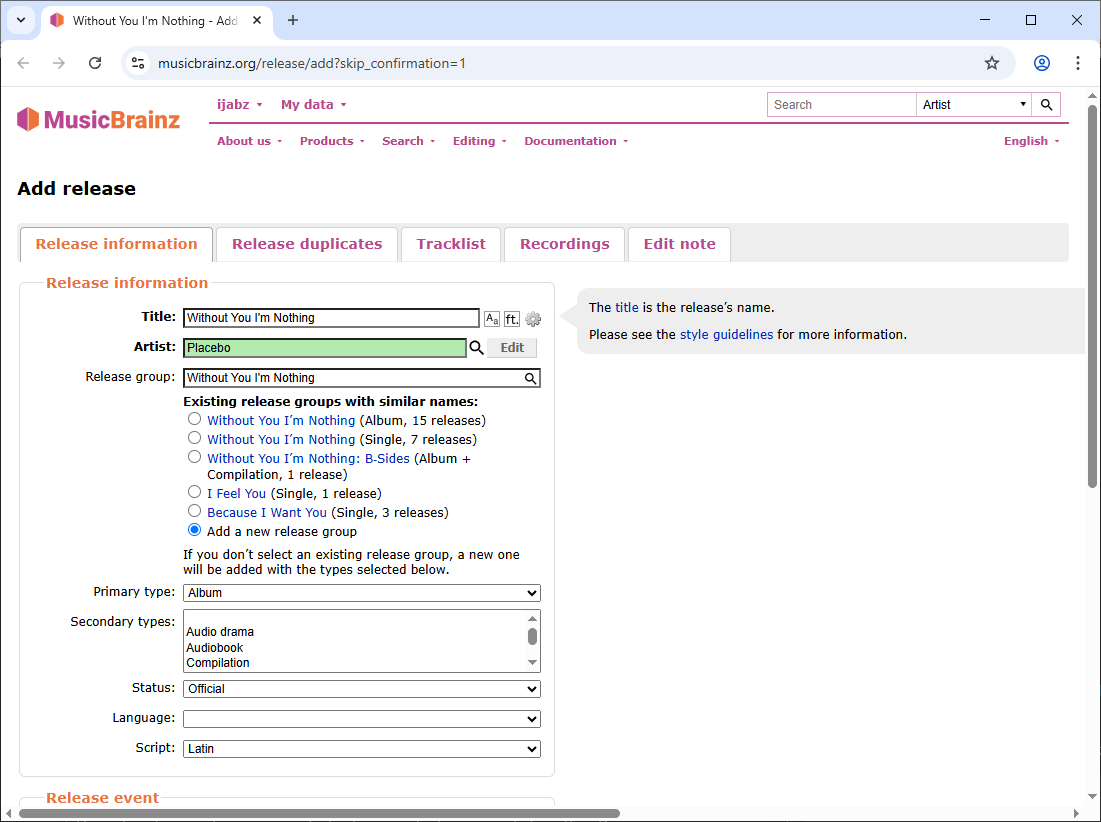The image size is (1101, 822).
Task: Click the MusicBrainz logo
Action: [x=98, y=119]
